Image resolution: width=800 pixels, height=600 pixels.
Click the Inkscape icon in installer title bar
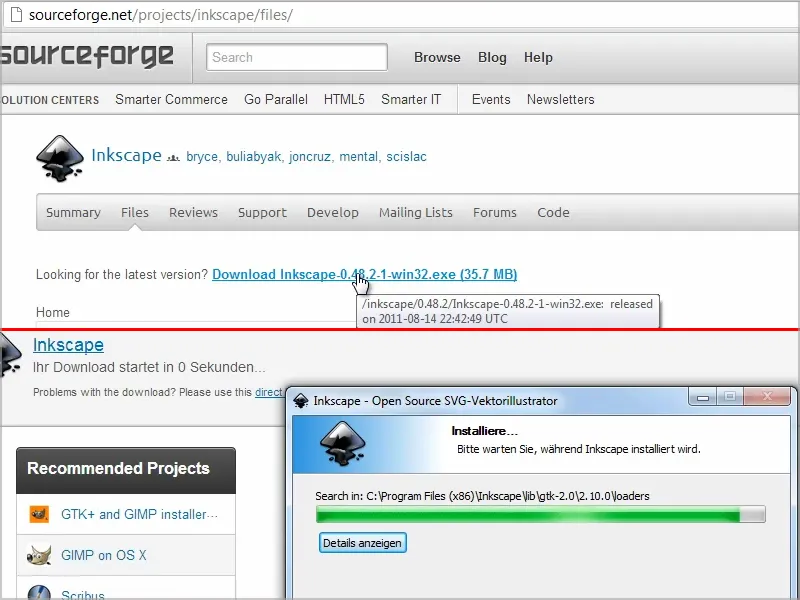[x=301, y=401]
